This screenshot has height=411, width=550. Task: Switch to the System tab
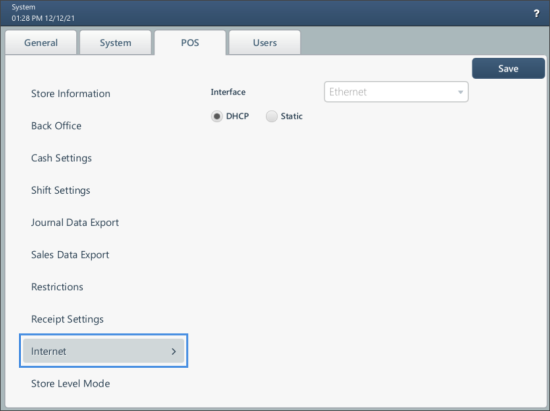tap(115, 43)
